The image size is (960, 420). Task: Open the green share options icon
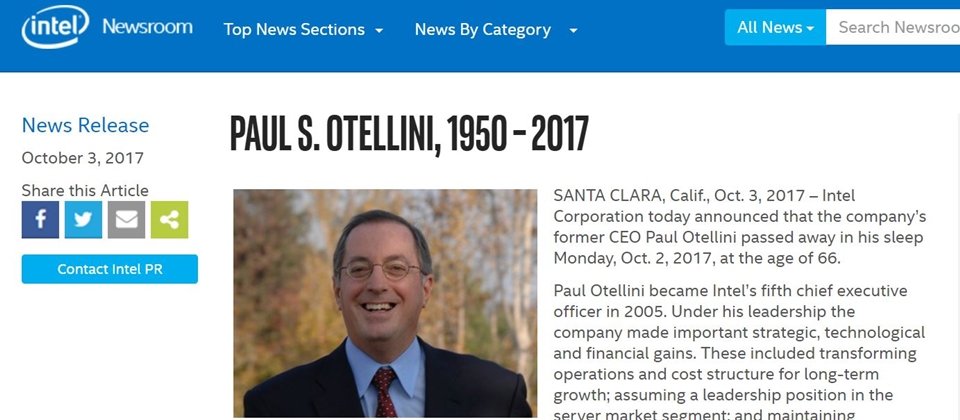point(170,220)
